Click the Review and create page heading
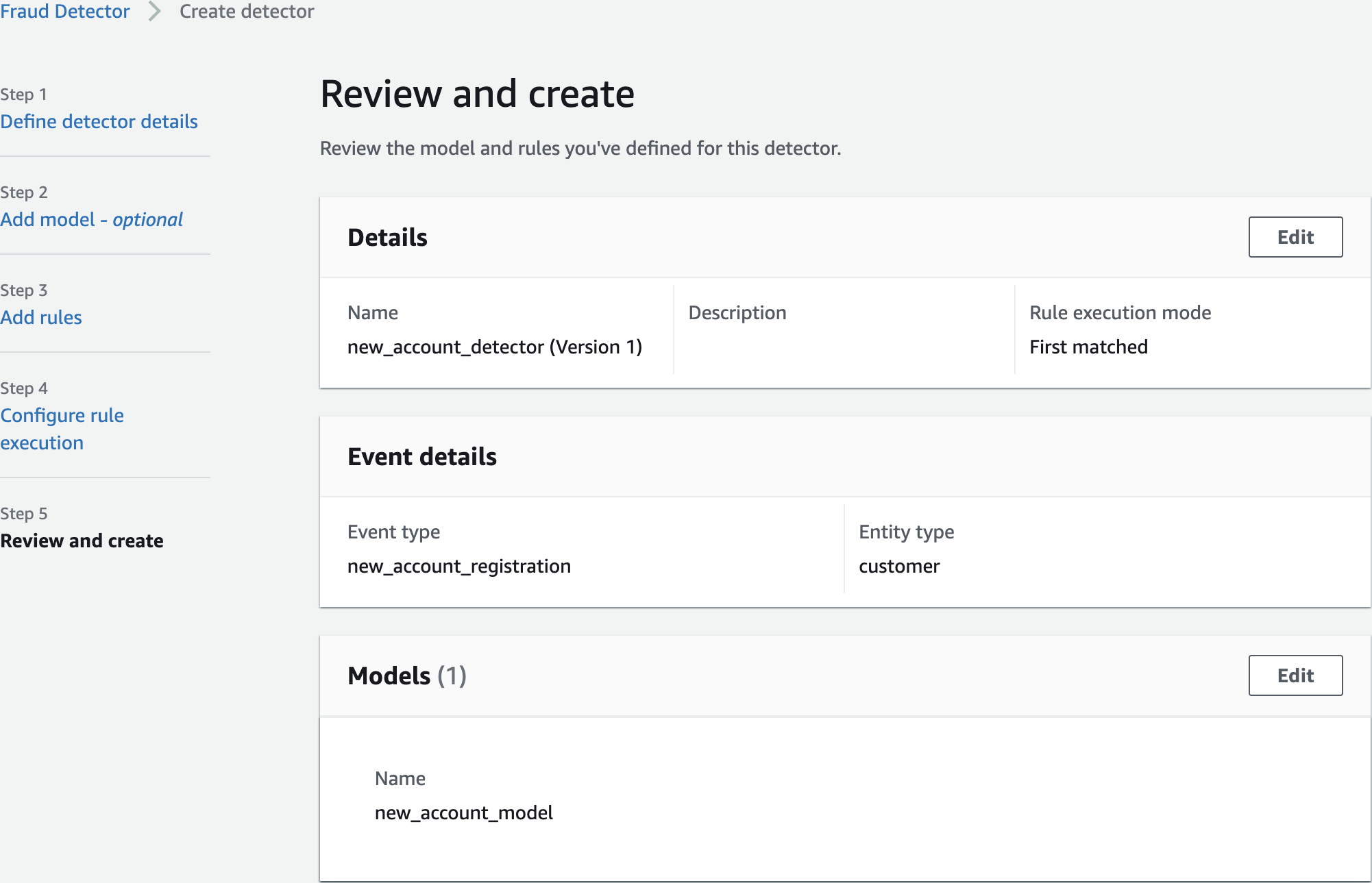This screenshot has height=883, width=1372. (477, 94)
